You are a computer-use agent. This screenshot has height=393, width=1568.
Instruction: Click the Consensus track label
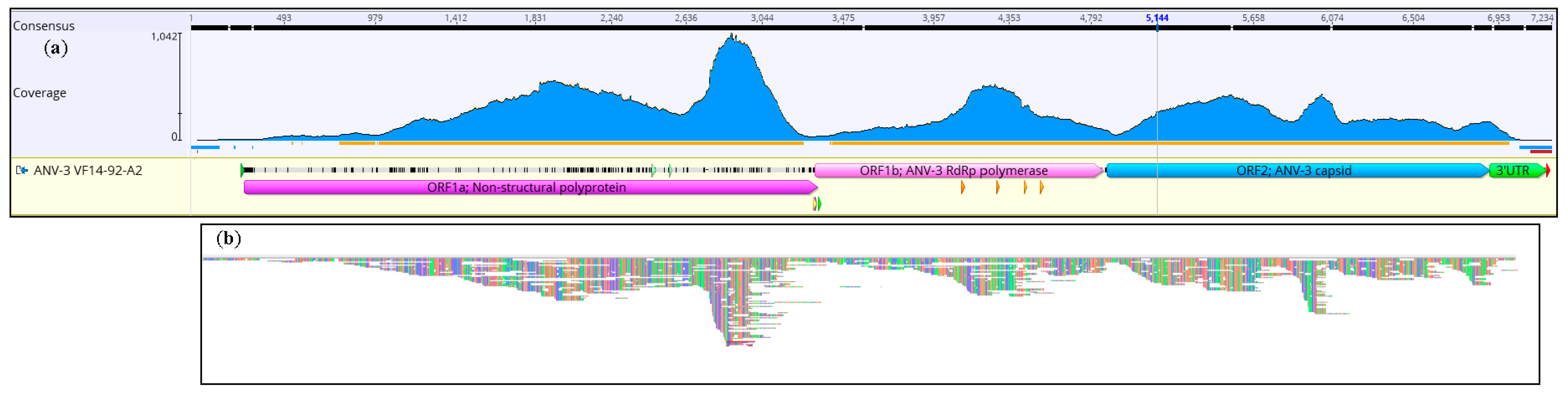click(x=44, y=26)
